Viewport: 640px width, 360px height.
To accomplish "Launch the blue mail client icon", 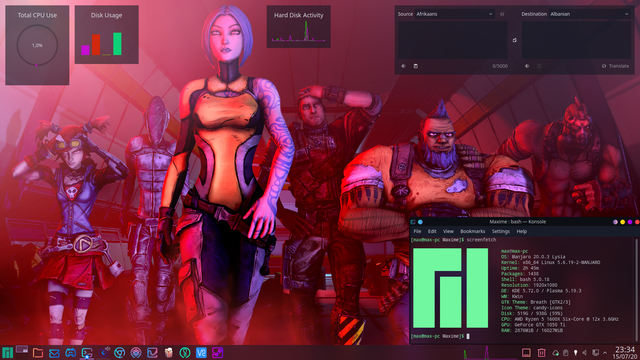I will click(54, 353).
